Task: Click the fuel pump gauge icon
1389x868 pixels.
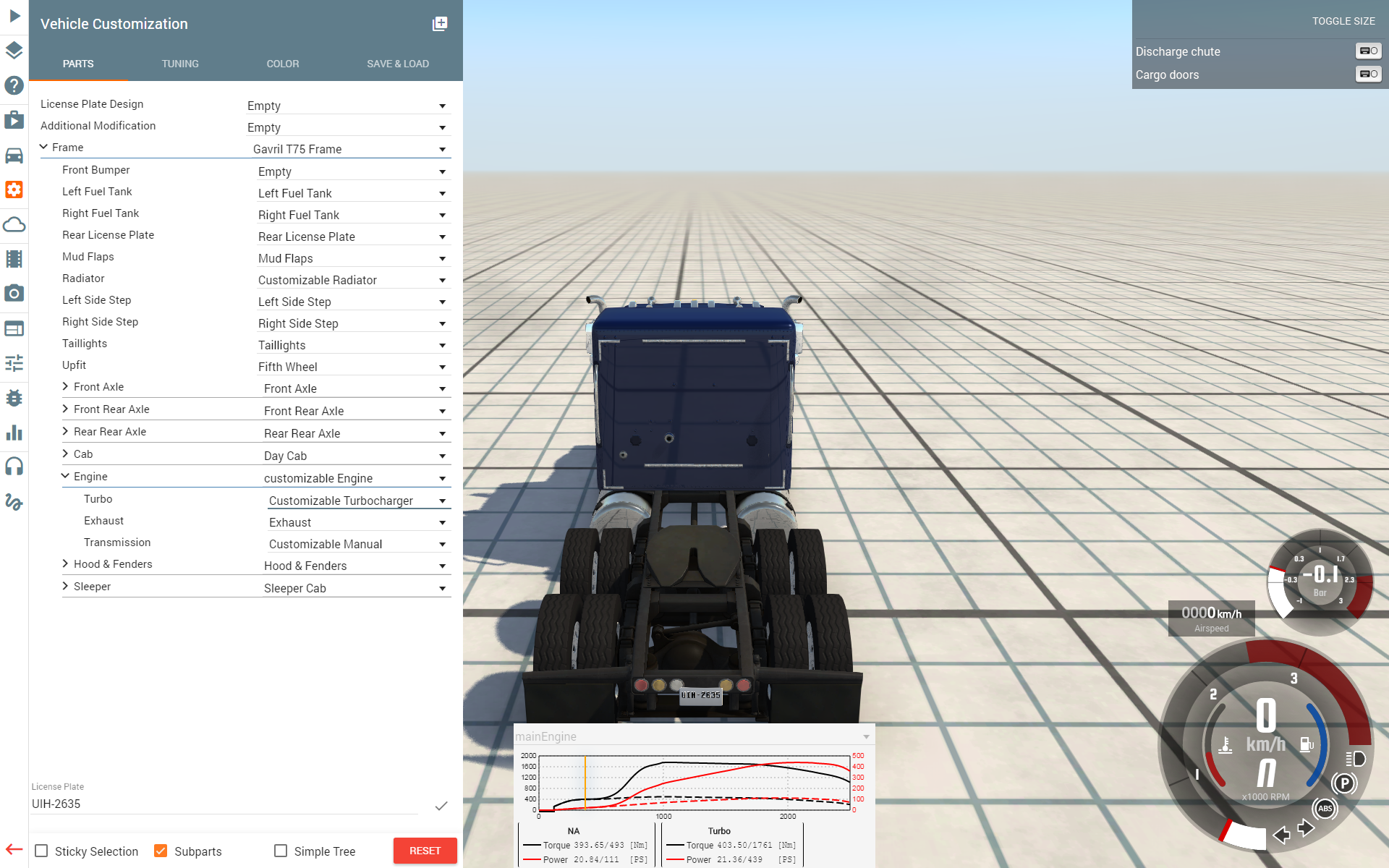Action: tap(1307, 744)
